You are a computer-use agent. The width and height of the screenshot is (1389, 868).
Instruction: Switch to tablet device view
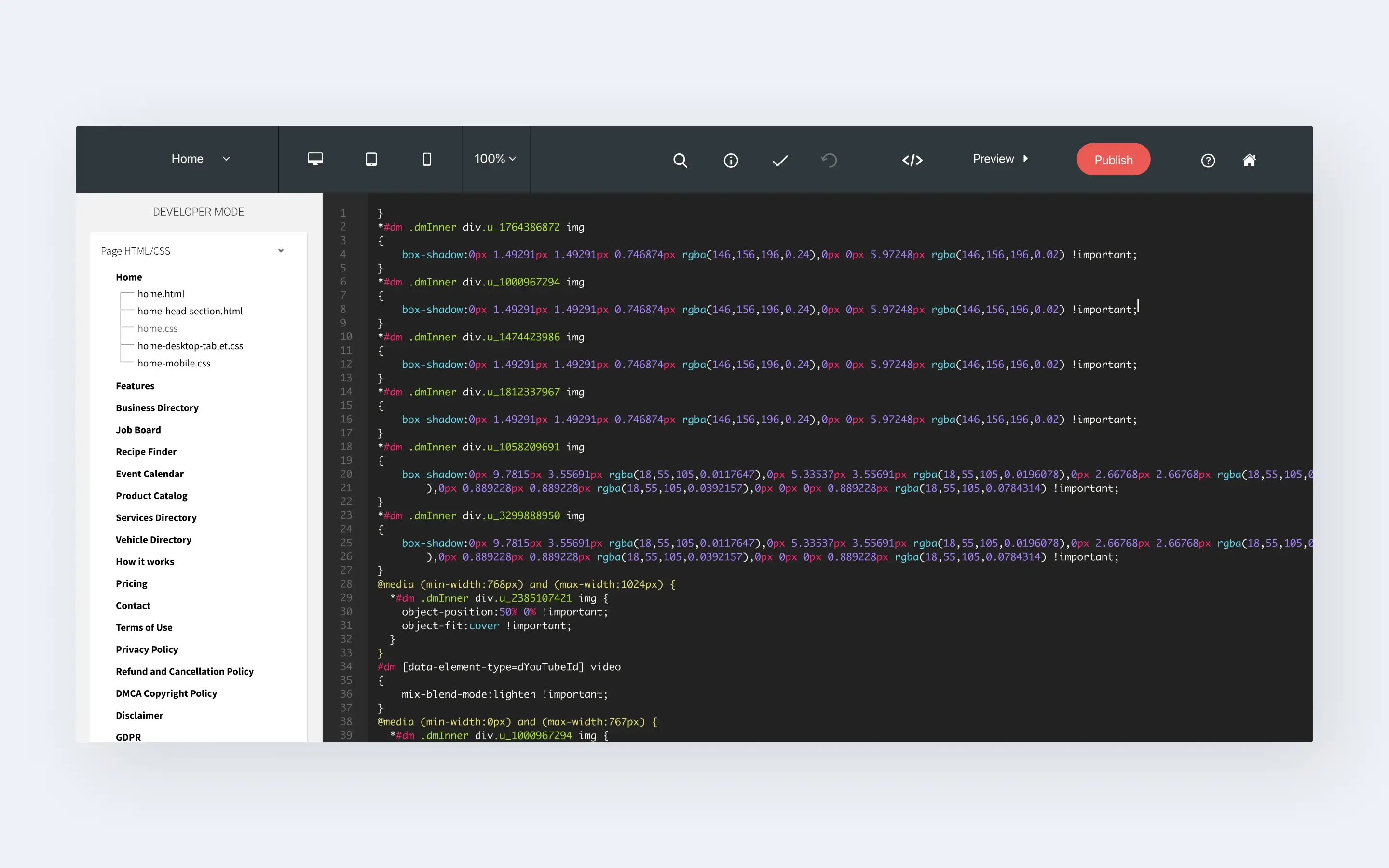click(x=371, y=159)
